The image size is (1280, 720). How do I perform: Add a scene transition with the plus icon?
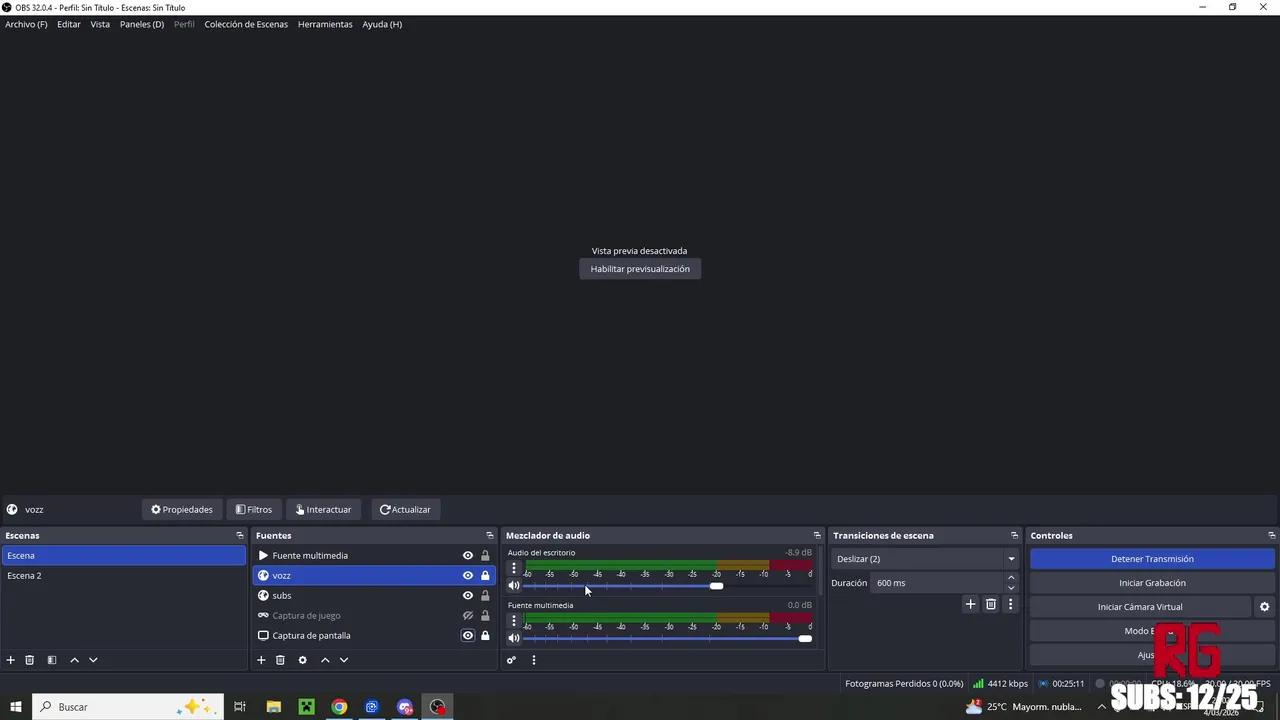pos(970,604)
